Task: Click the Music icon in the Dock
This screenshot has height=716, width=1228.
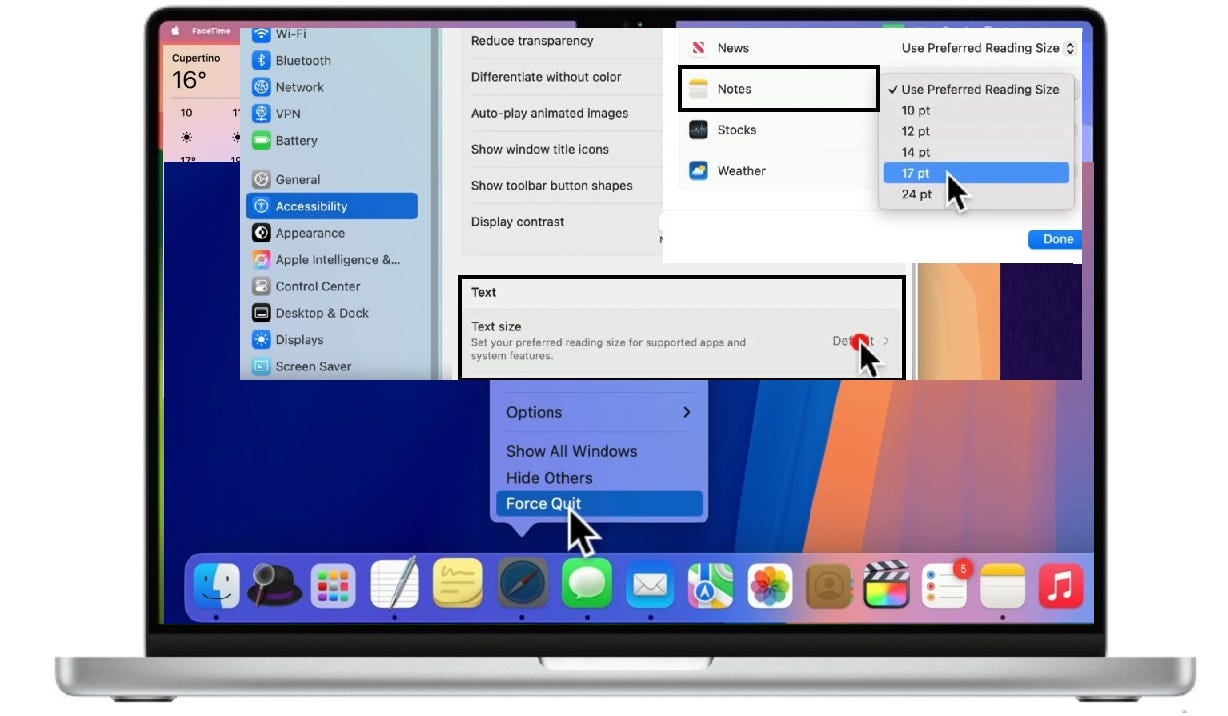Action: coord(1061,587)
